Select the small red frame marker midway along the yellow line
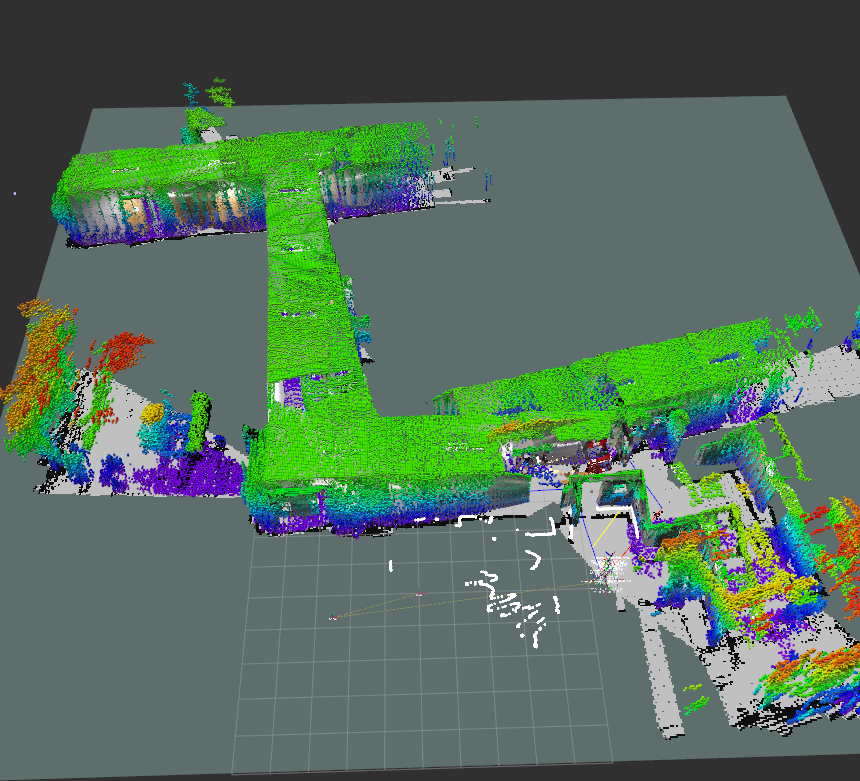 click(419, 596)
